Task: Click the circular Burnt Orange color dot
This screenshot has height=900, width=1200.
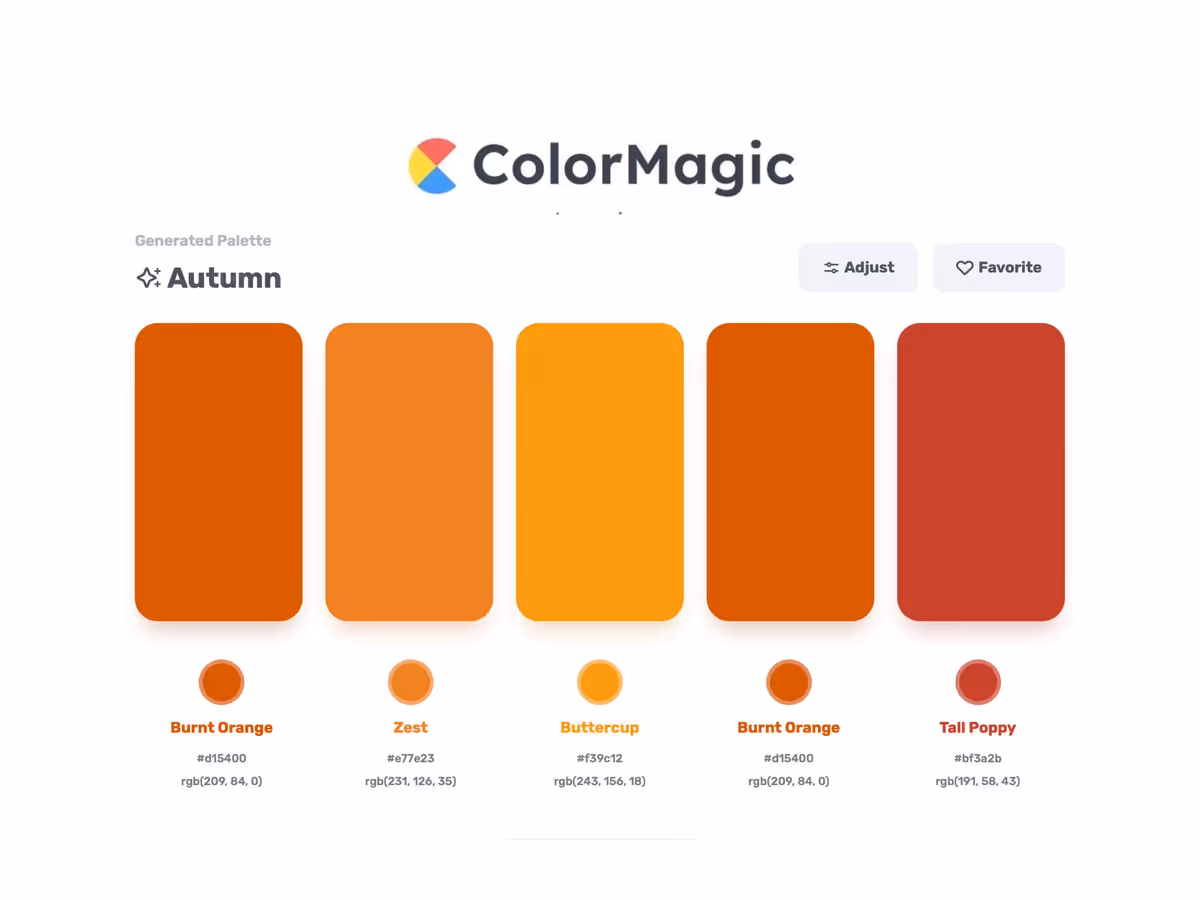Action: point(221,681)
